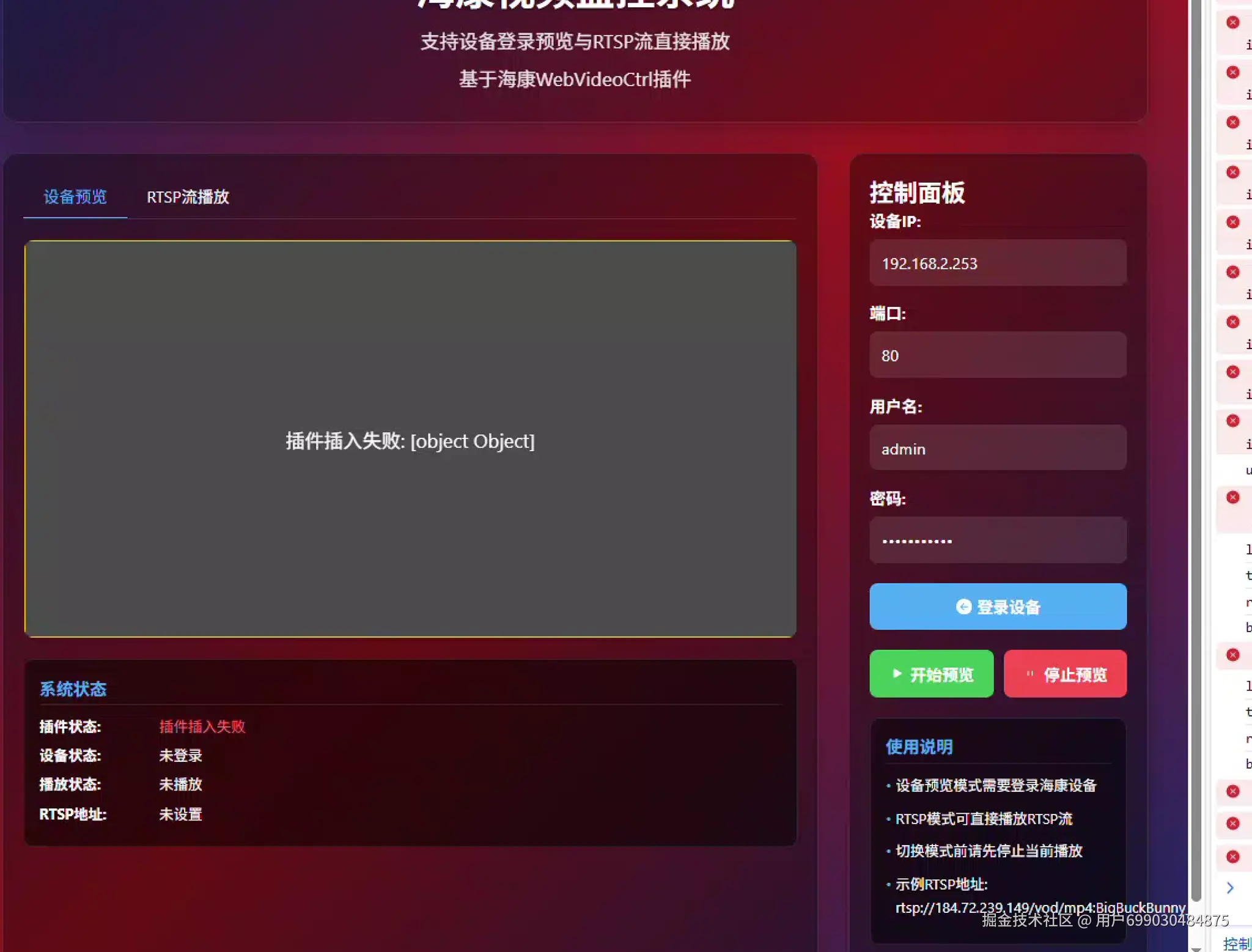Click the 用户名 field with admin

pyautogui.click(x=997, y=448)
